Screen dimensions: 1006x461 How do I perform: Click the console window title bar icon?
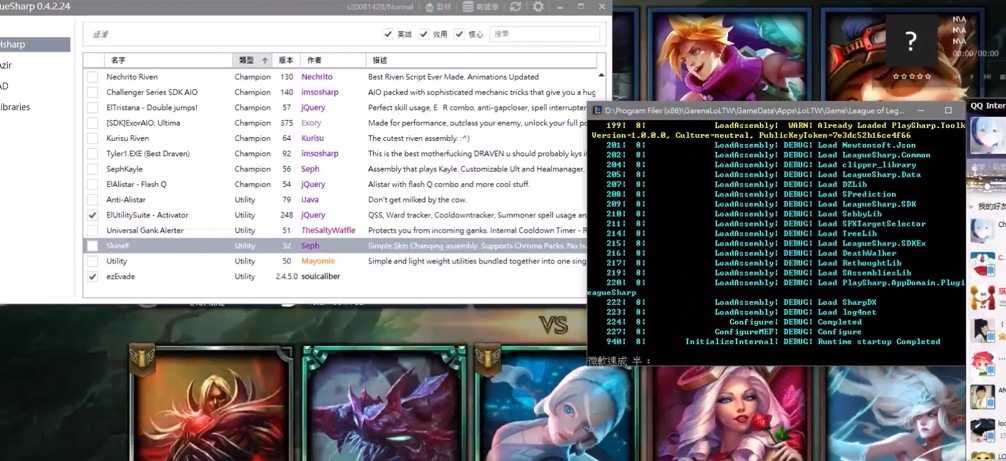coord(597,111)
